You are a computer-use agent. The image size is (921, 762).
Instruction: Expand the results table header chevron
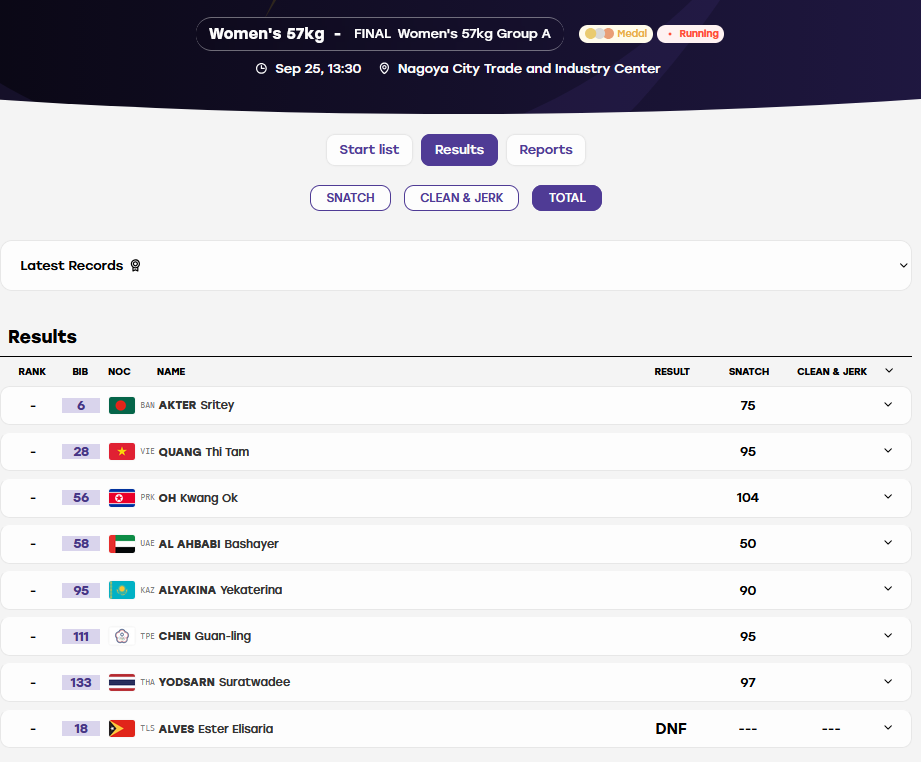tap(889, 371)
